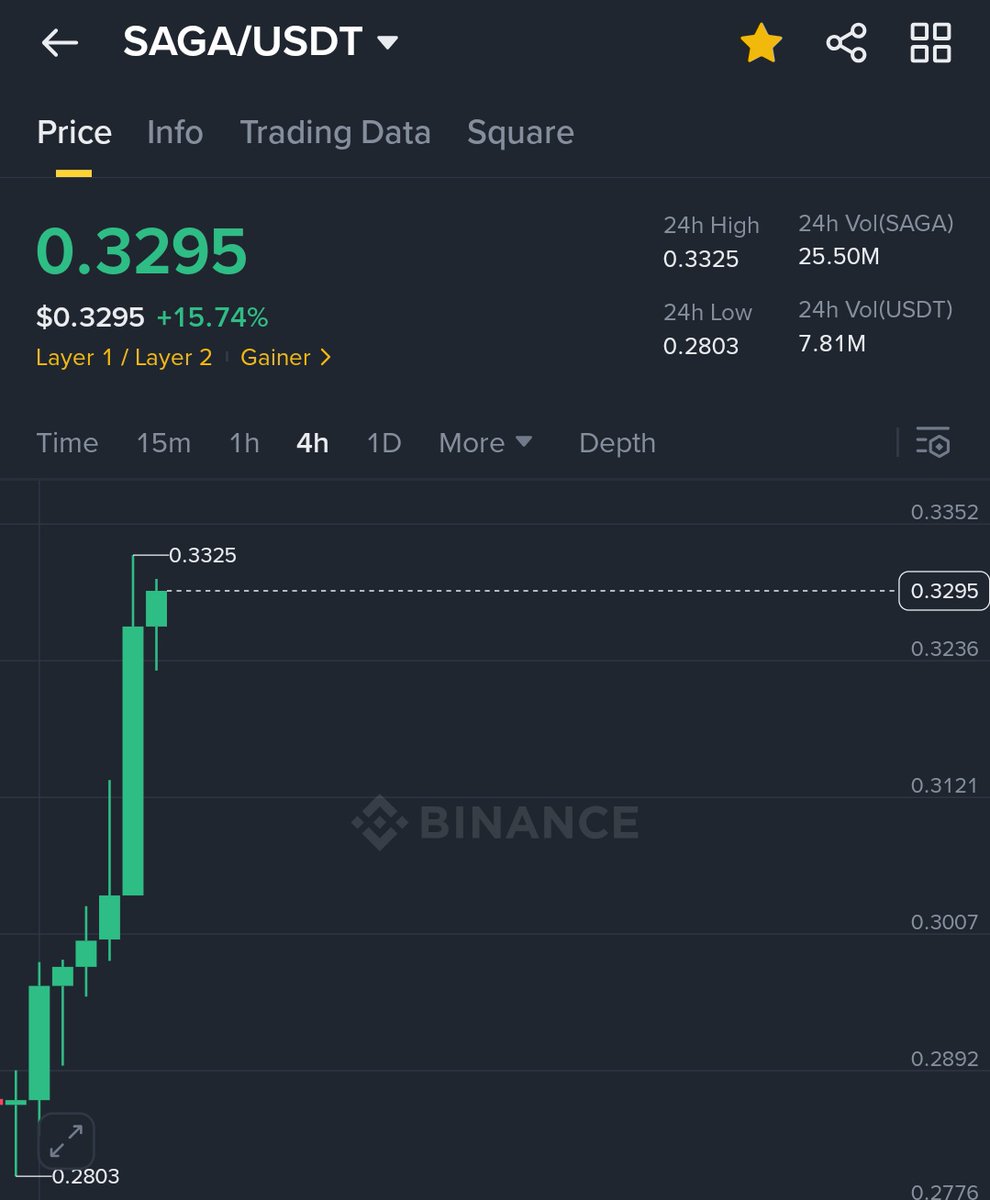This screenshot has height=1200, width=990.
Task: Select the Time chart interval
Action: pos(67,443)
